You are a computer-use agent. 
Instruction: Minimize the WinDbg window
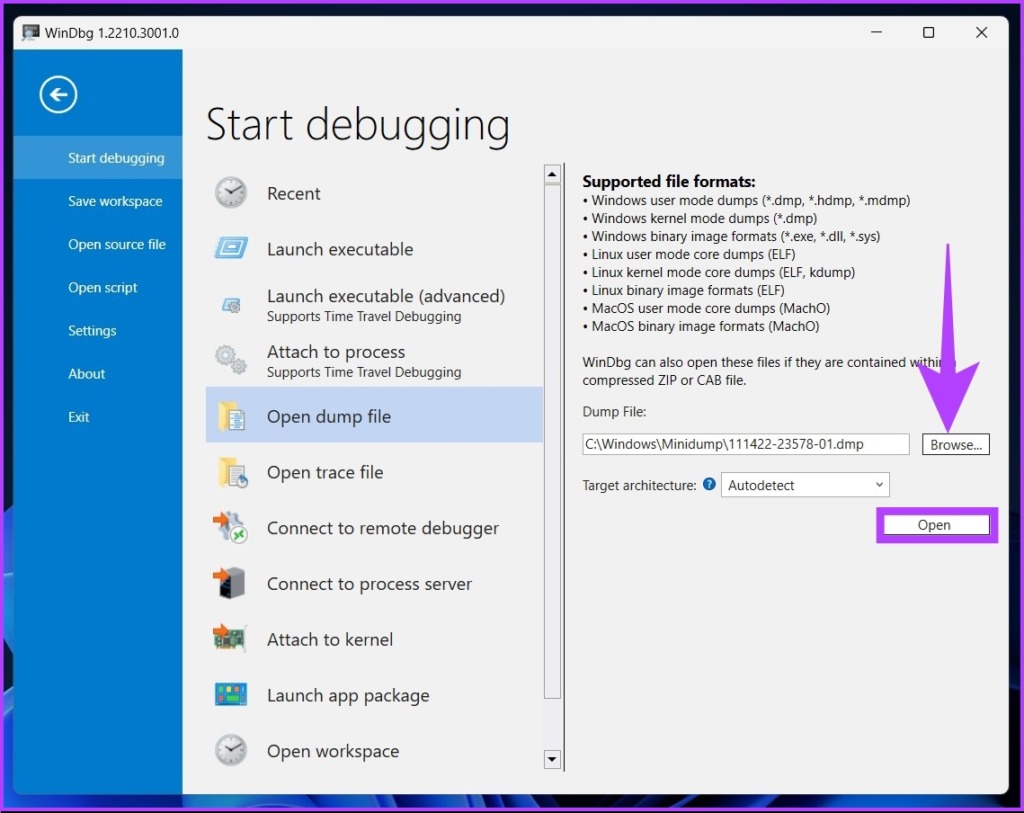[876, 33]
